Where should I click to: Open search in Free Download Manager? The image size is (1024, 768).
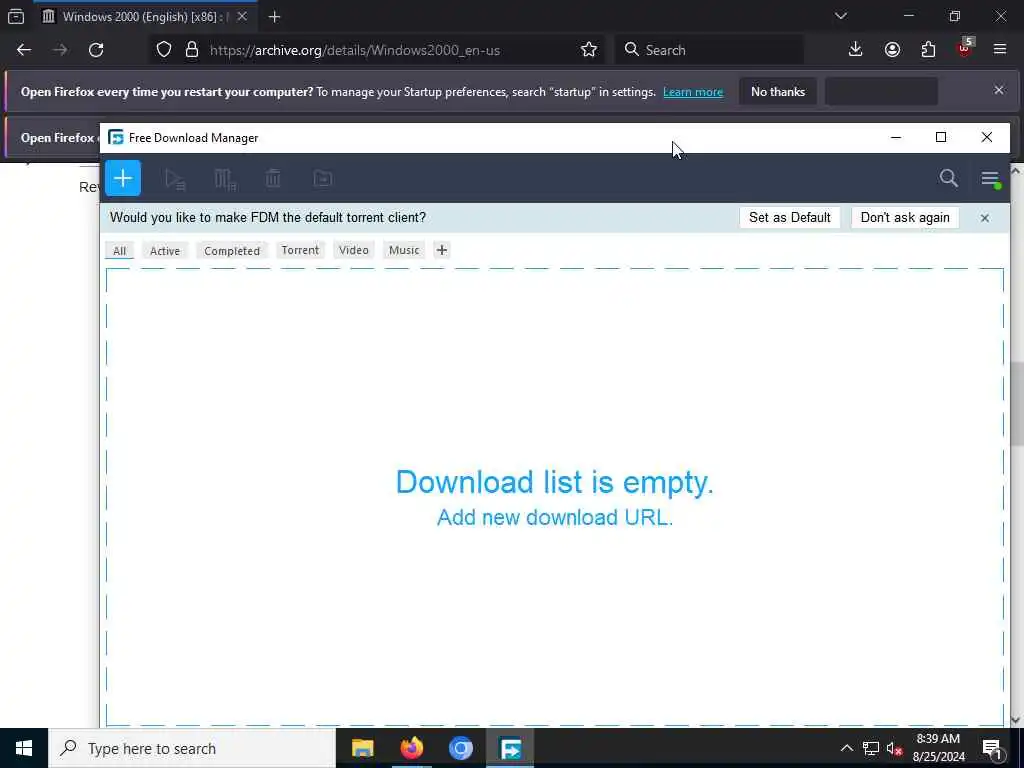point(948,178)
